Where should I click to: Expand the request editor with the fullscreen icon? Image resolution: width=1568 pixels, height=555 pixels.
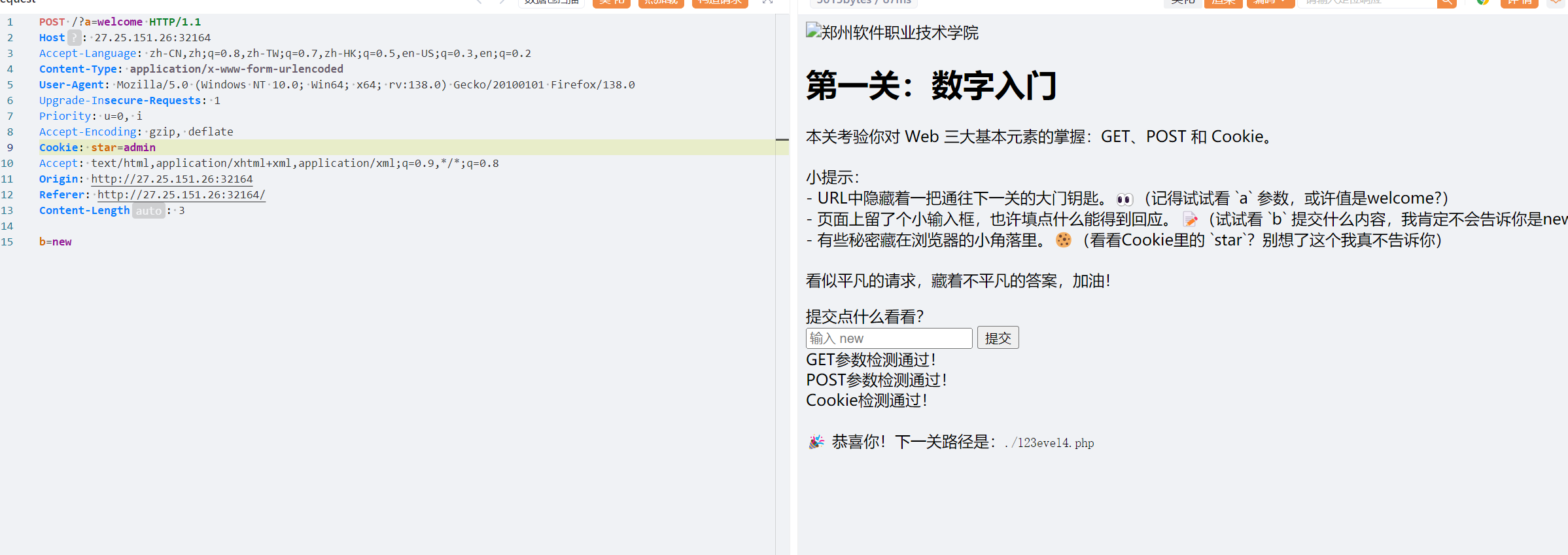(767, 2)
